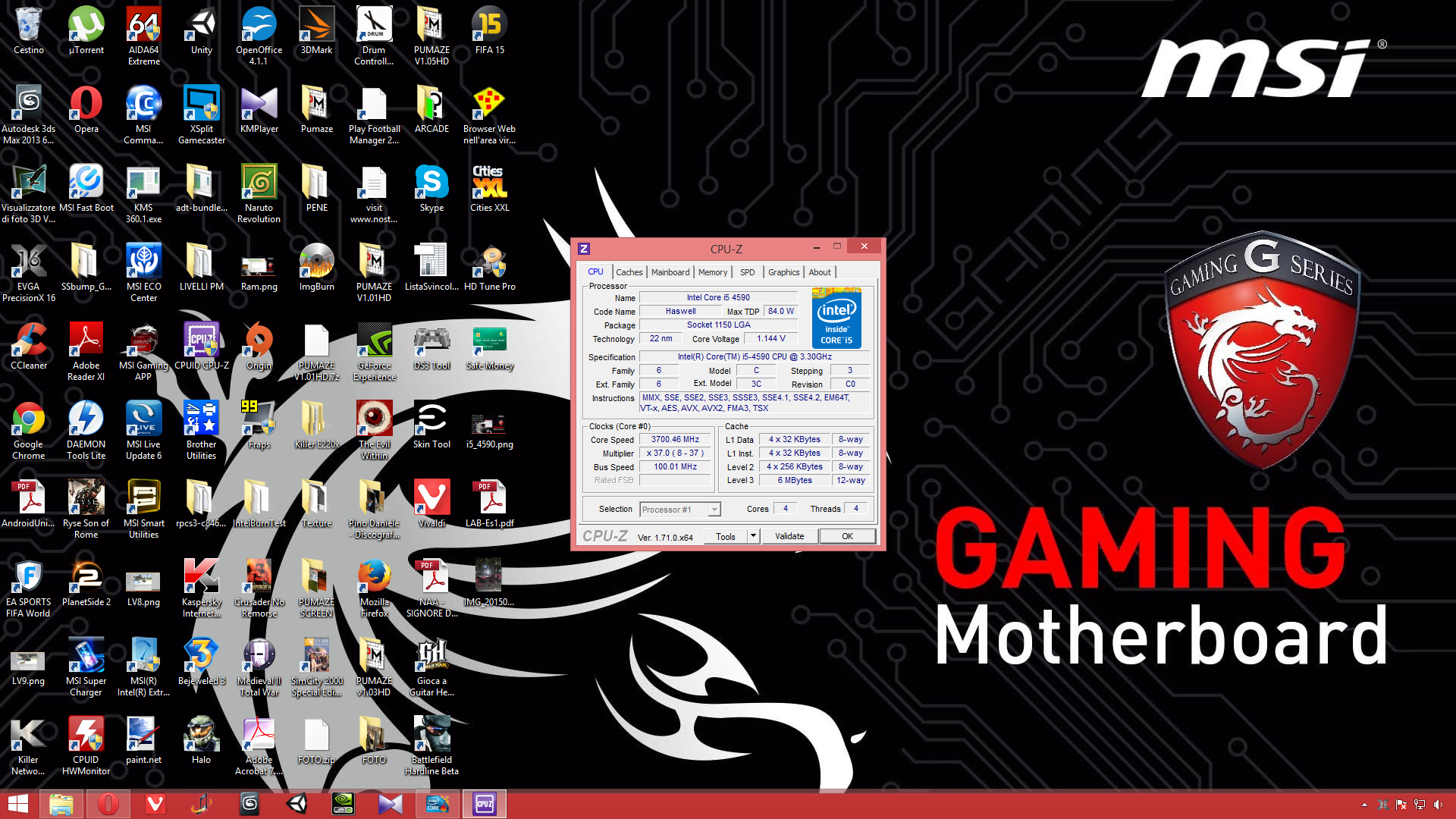
Task: Open the Skype desktop shortcut
Action: pos(431,188)
